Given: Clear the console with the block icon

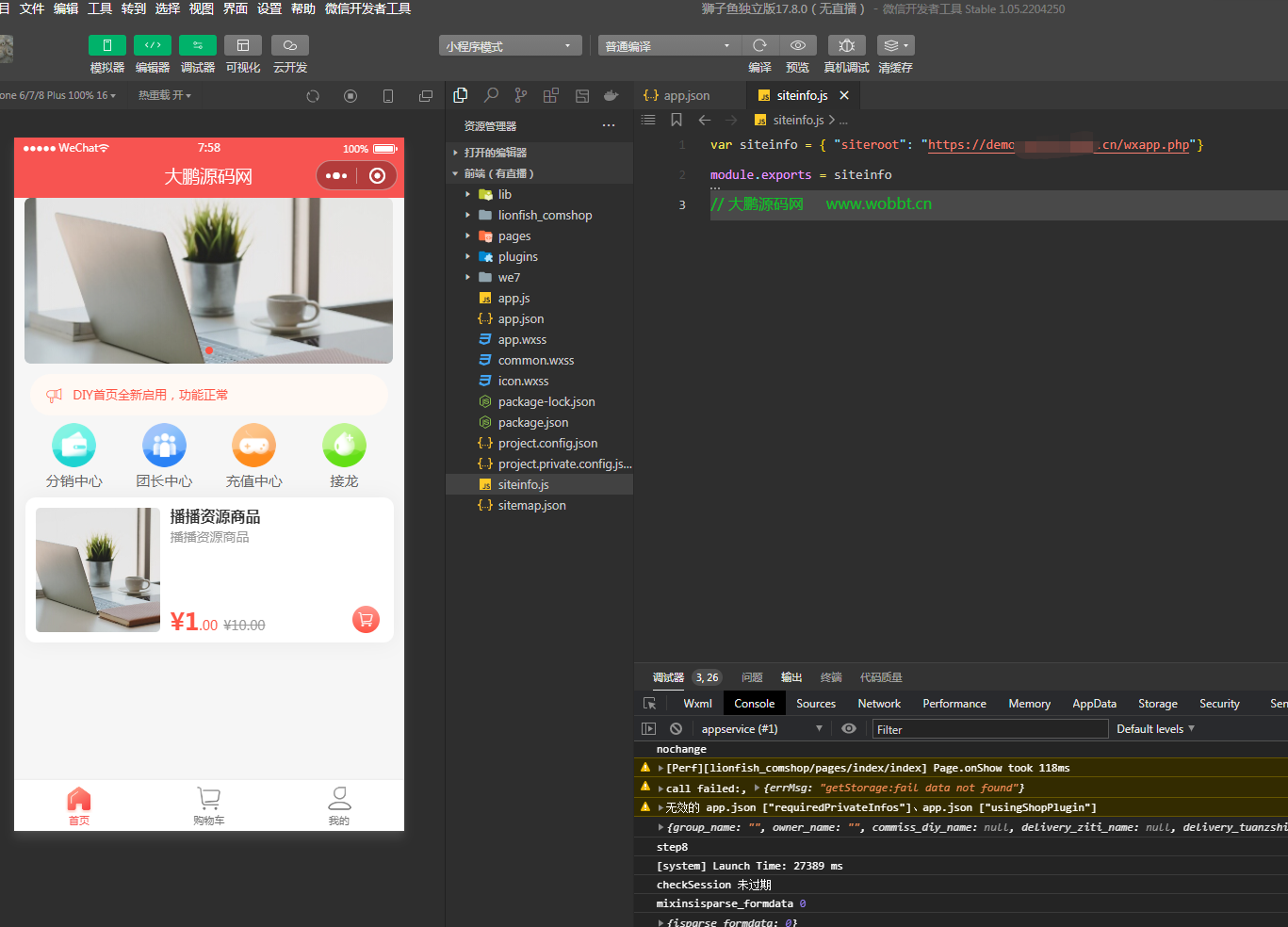Looking at the screenshot, I should (x=676, y=729).
